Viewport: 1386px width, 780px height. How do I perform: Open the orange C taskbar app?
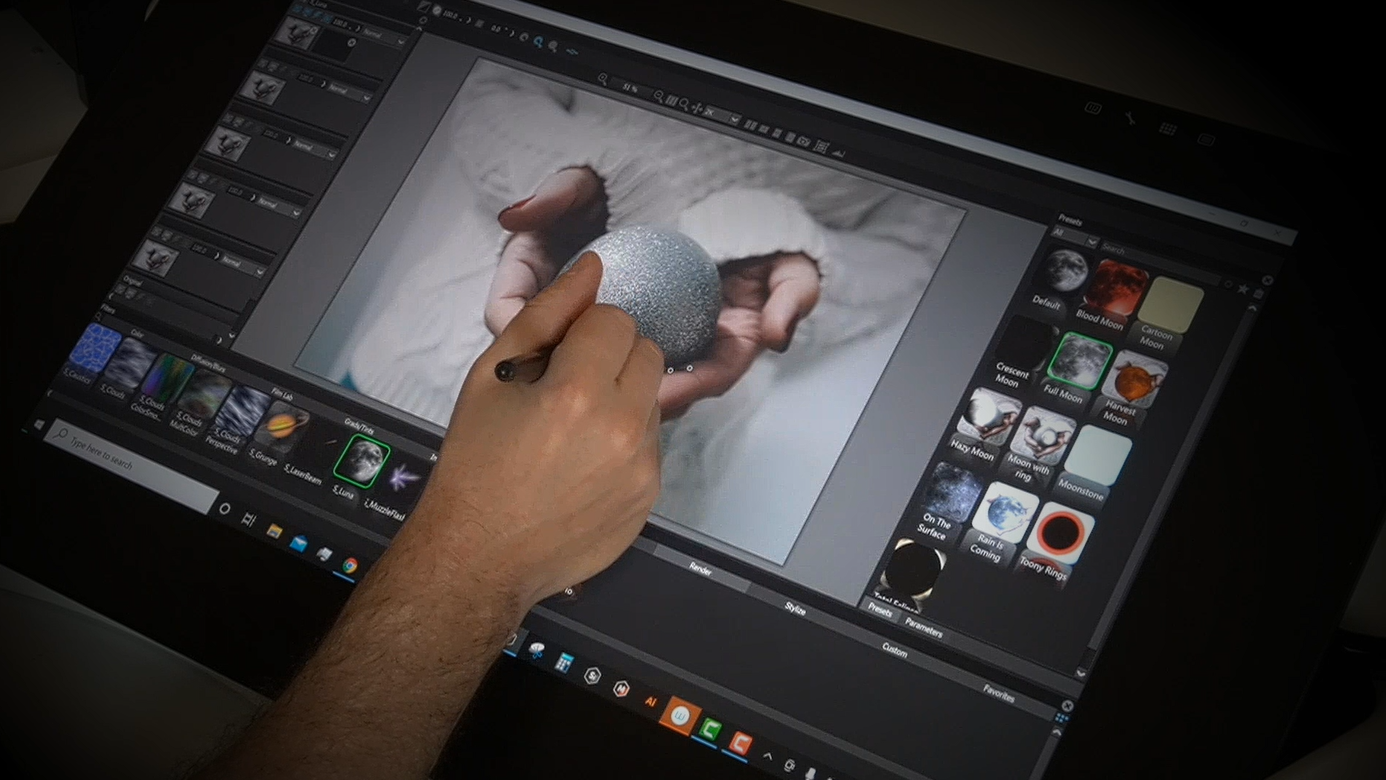[x=738, y=742]
